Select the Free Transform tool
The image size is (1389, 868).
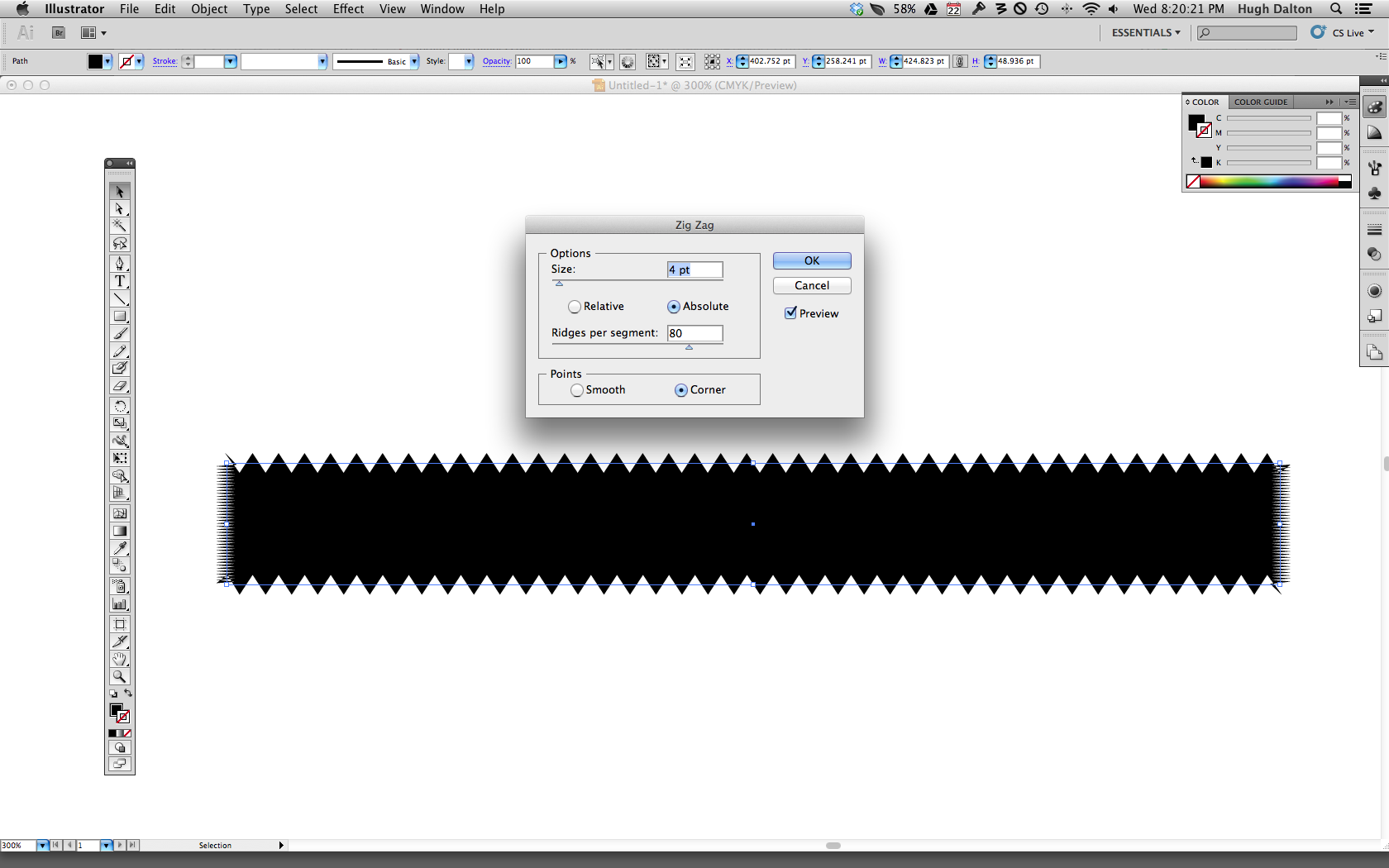(x=120, y=458)
